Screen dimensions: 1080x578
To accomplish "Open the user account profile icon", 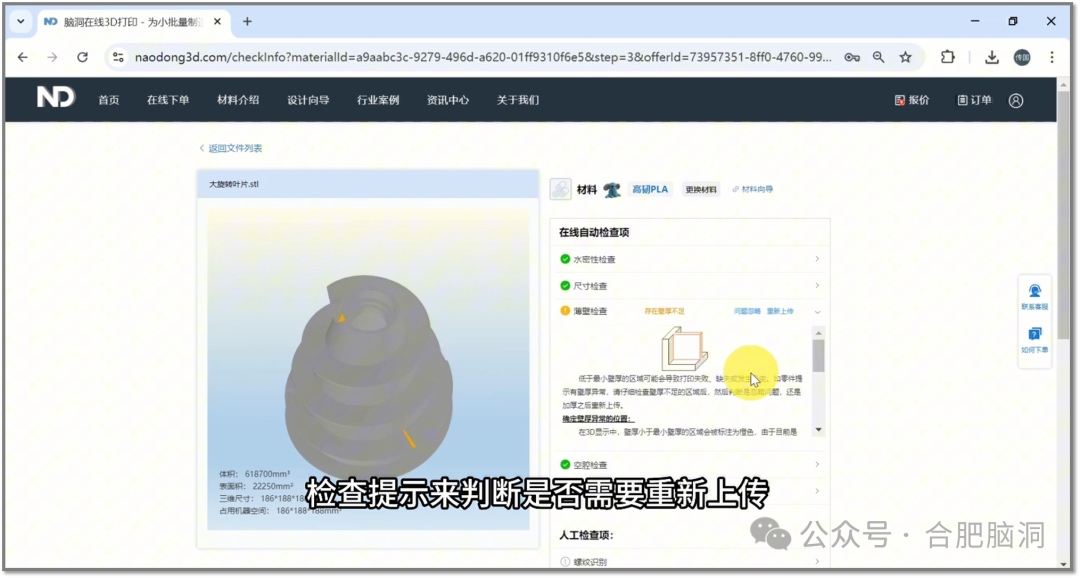I will click(1016, 100).
